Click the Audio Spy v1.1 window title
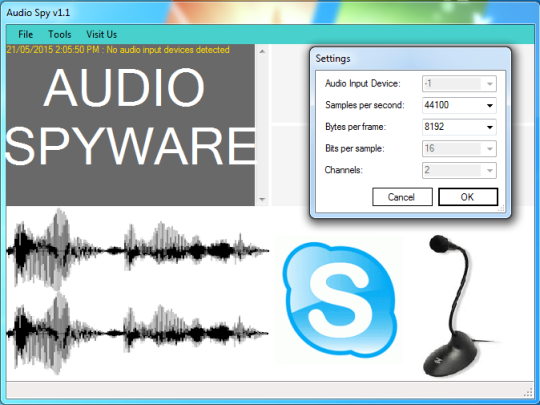 point(38,13)
